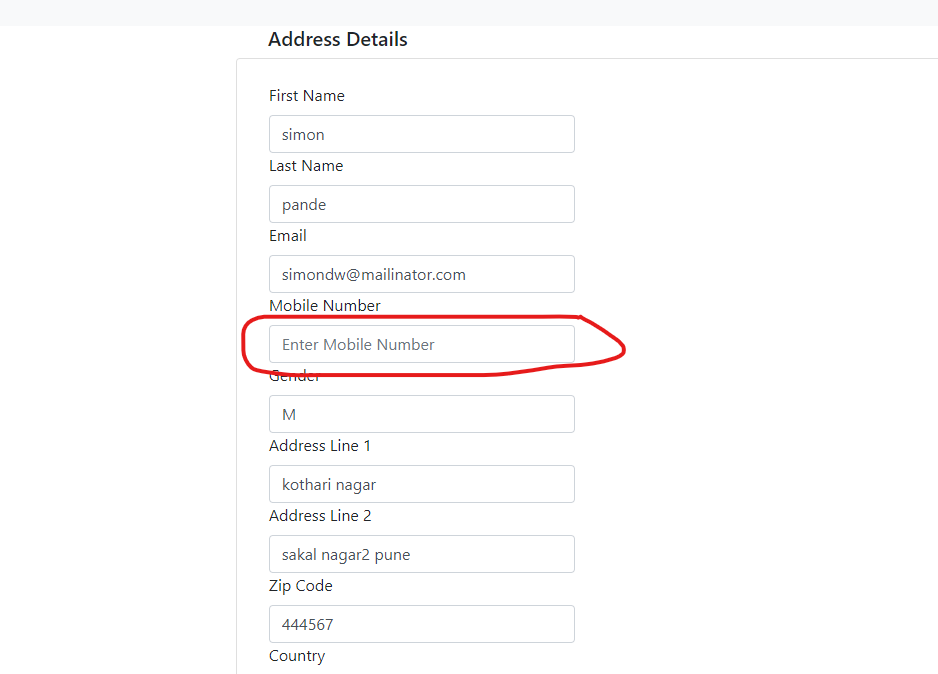Click the Address Line 1 label
The width and height of the screenshot is (938, 674).
(x=320, y=446)
